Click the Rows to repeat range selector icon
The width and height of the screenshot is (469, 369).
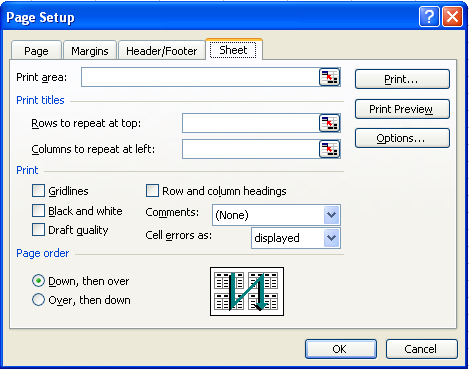pos(329,123)
